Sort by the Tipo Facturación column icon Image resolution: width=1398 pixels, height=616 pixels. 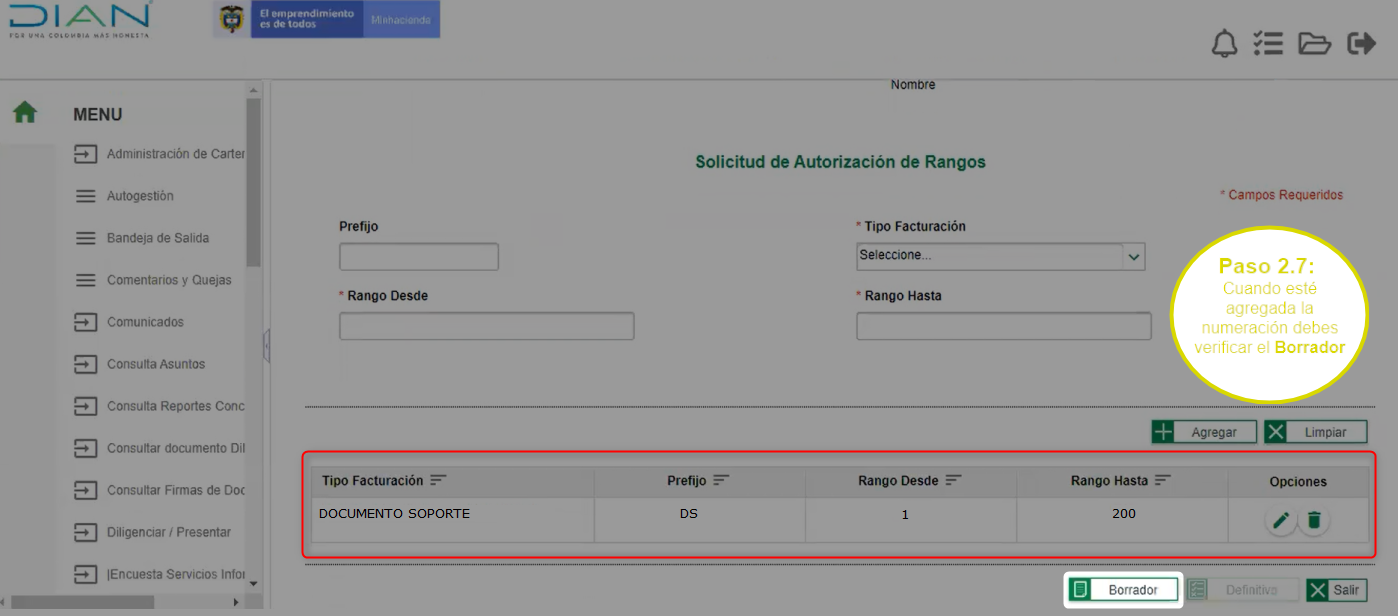[x=437, y=481]
